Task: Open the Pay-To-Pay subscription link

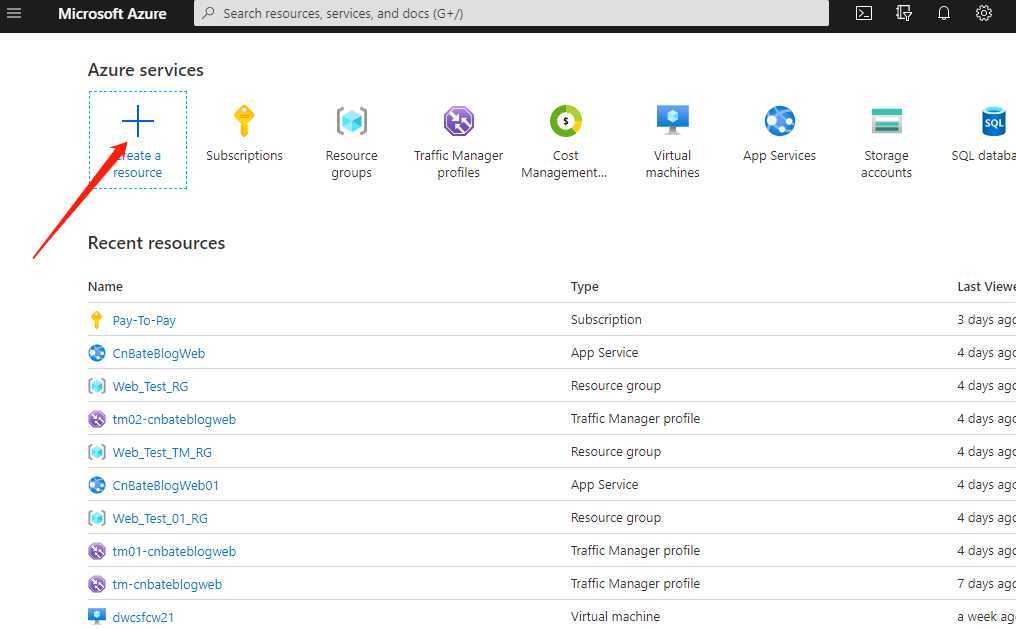Action: [144, 320]
